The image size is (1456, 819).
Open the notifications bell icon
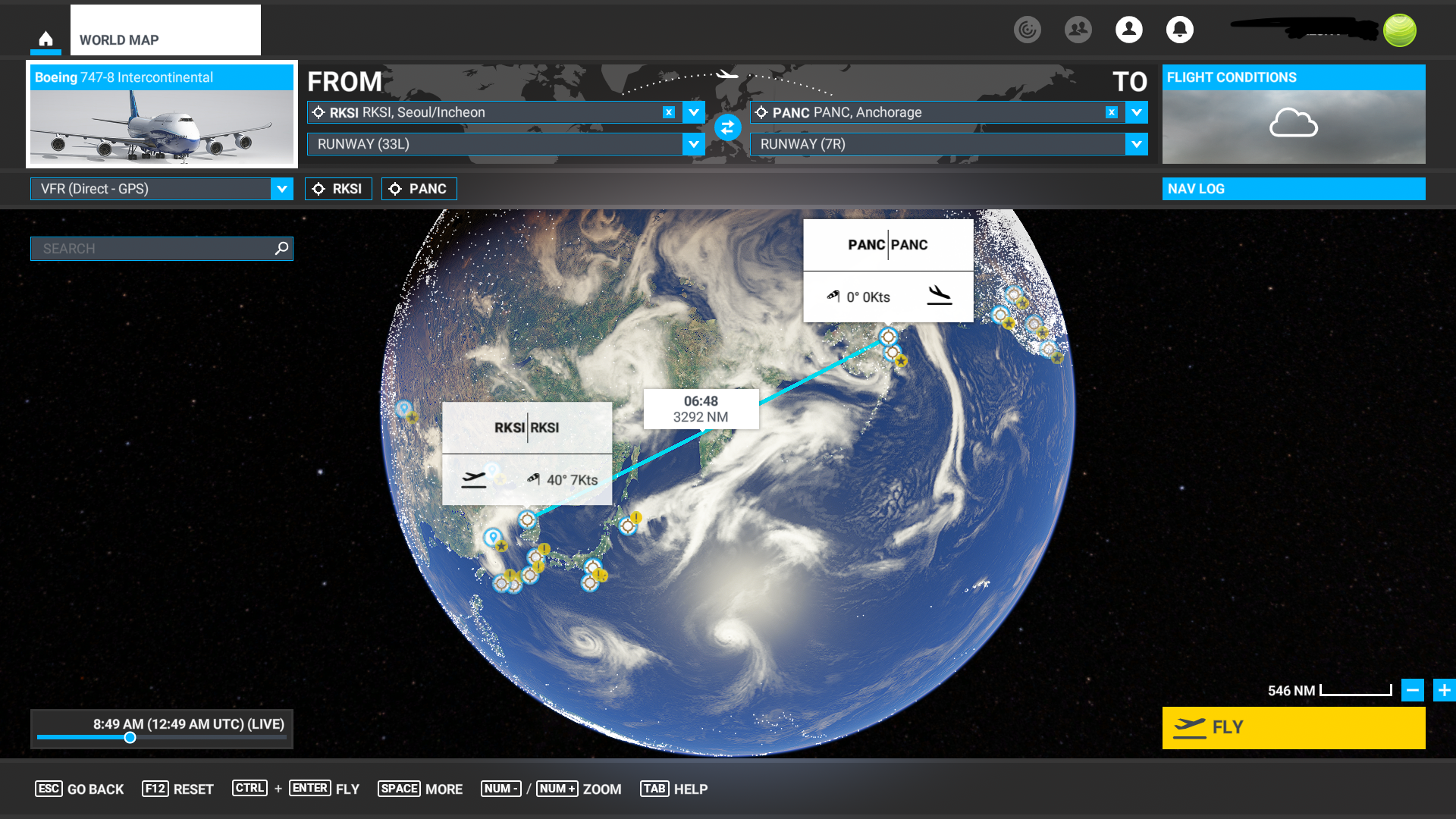1179,30
